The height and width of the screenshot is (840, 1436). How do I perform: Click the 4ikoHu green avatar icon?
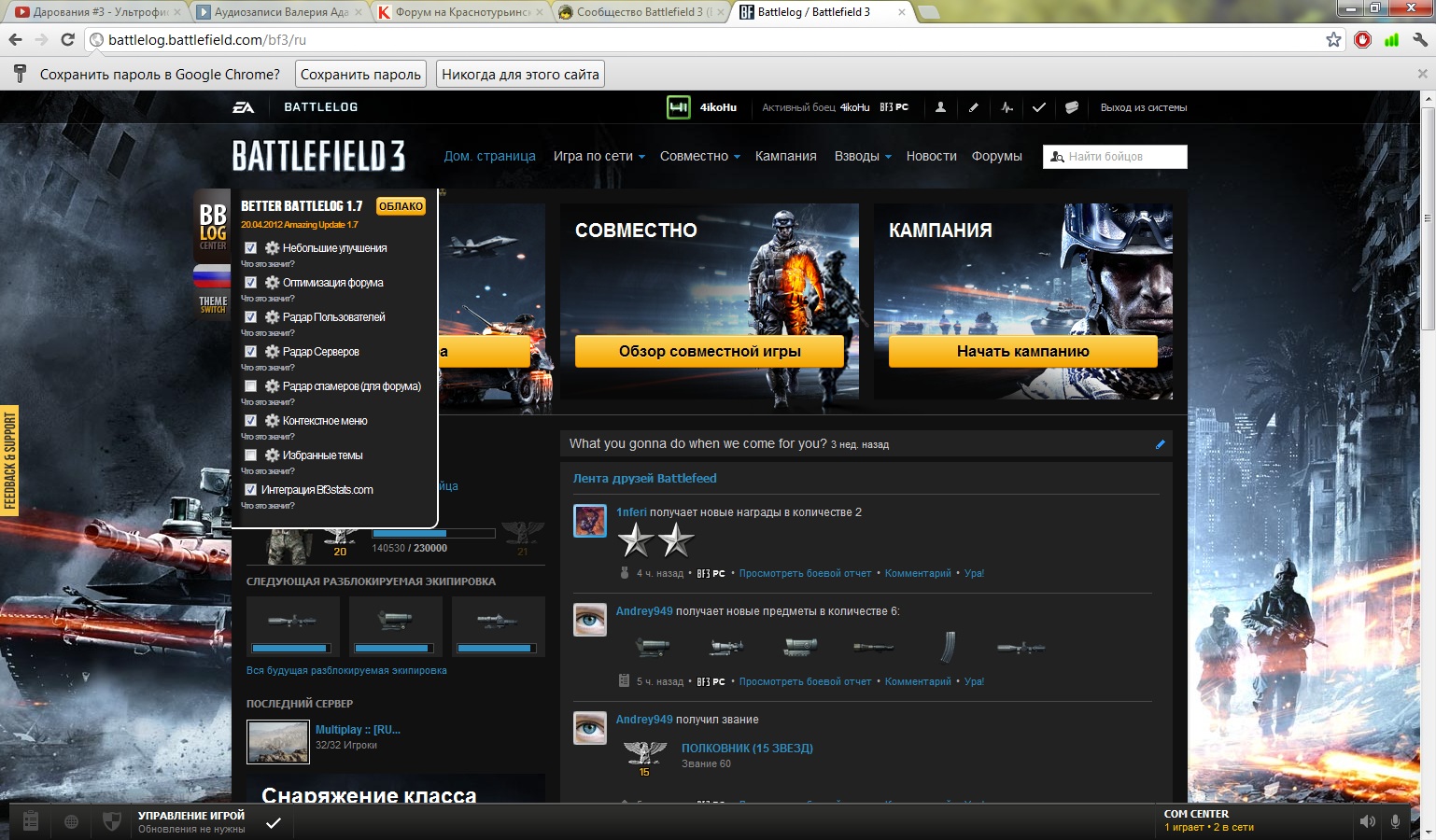[678, 107]
